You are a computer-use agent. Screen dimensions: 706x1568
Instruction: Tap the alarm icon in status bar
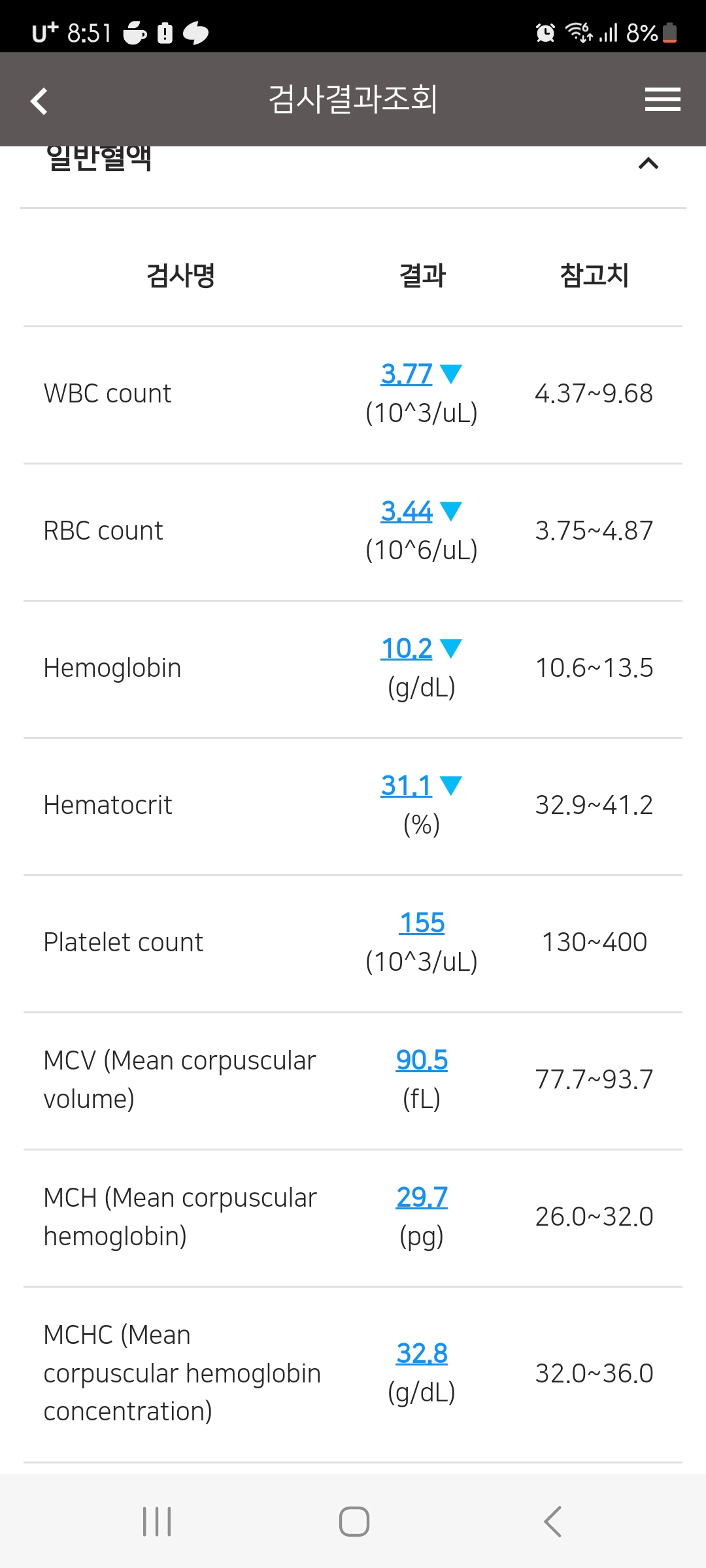click(x=545, y=32)
